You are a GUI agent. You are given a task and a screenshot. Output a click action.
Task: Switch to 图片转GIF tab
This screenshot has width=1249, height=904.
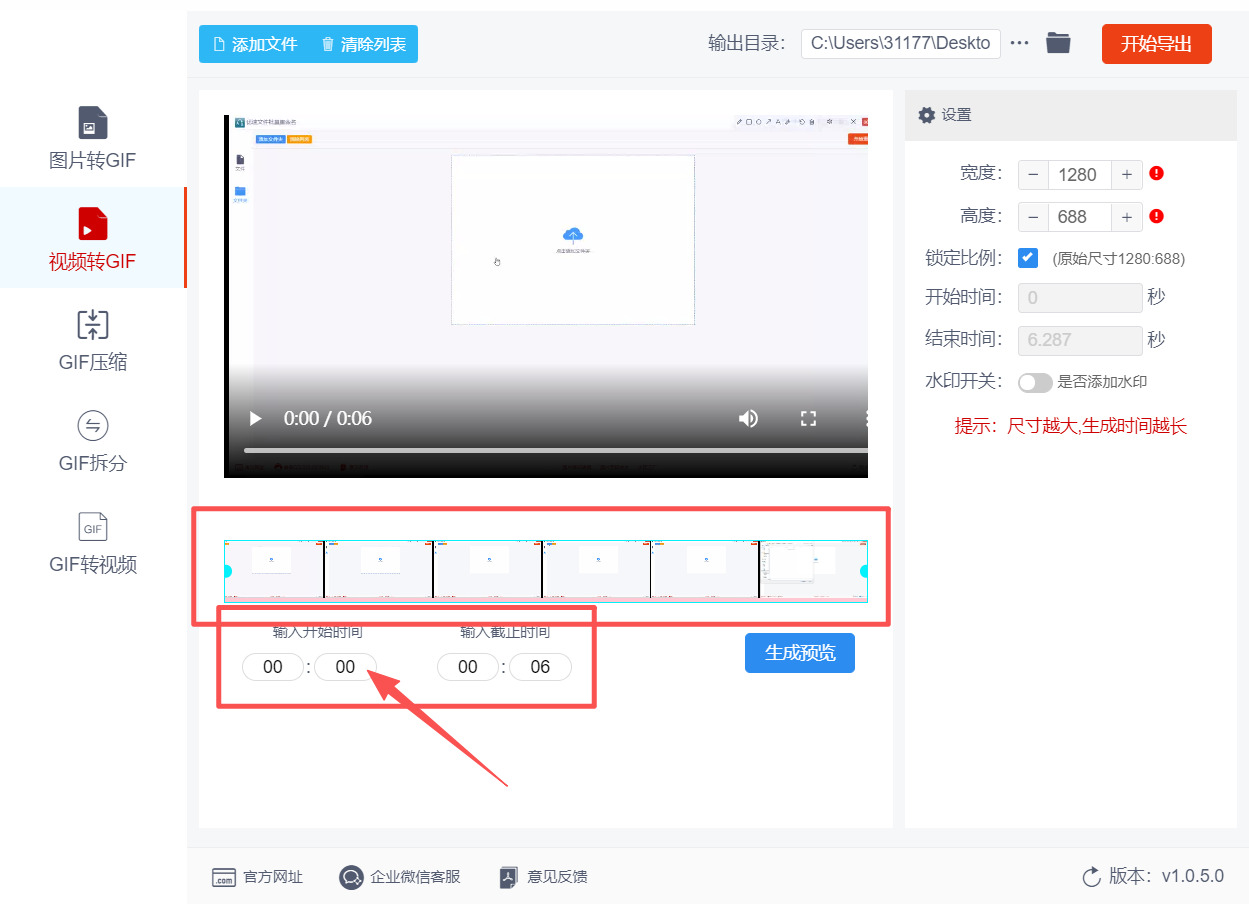92,138
